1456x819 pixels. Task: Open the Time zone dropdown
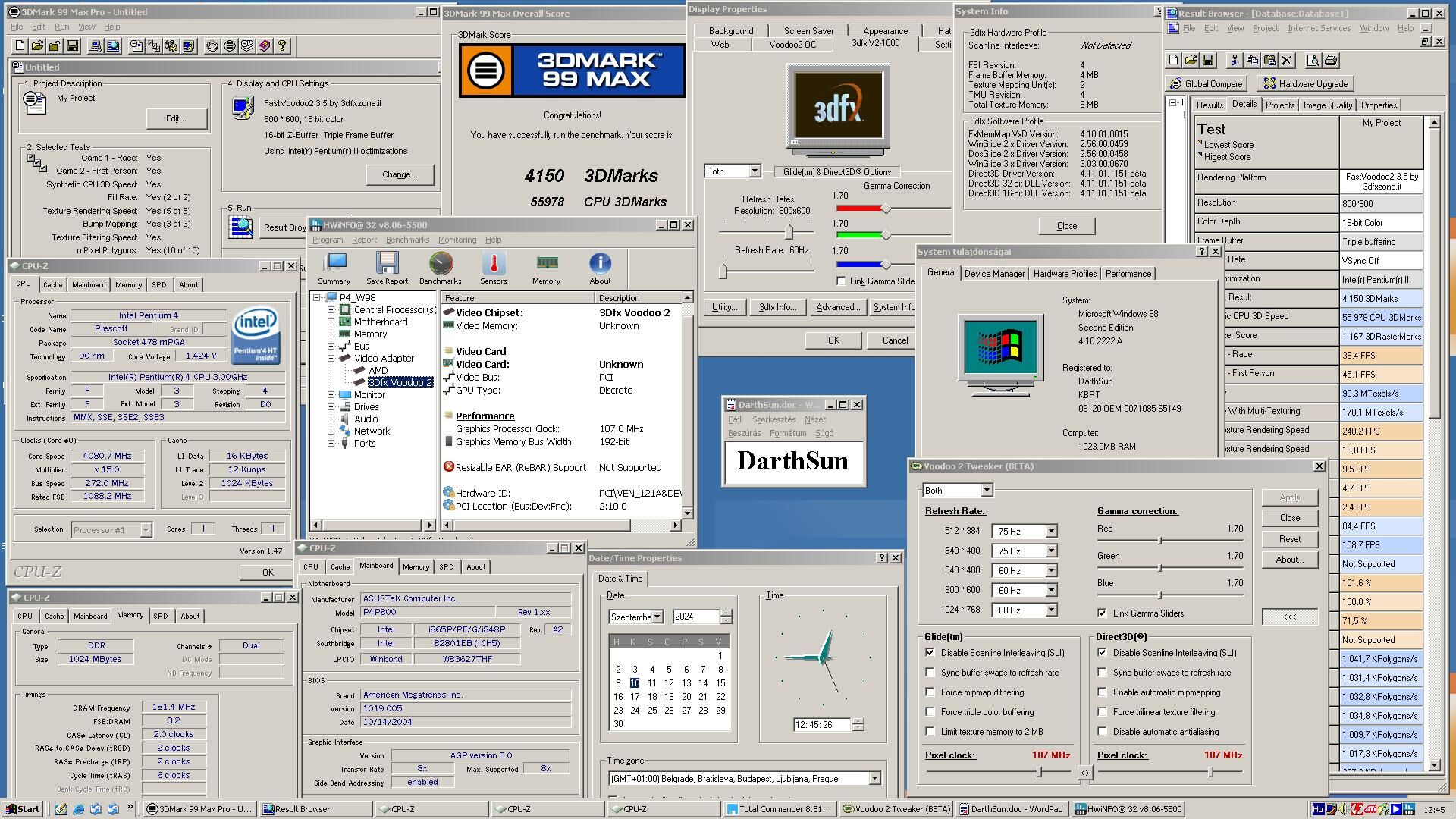pyautogui.click(x=874, y=779)
